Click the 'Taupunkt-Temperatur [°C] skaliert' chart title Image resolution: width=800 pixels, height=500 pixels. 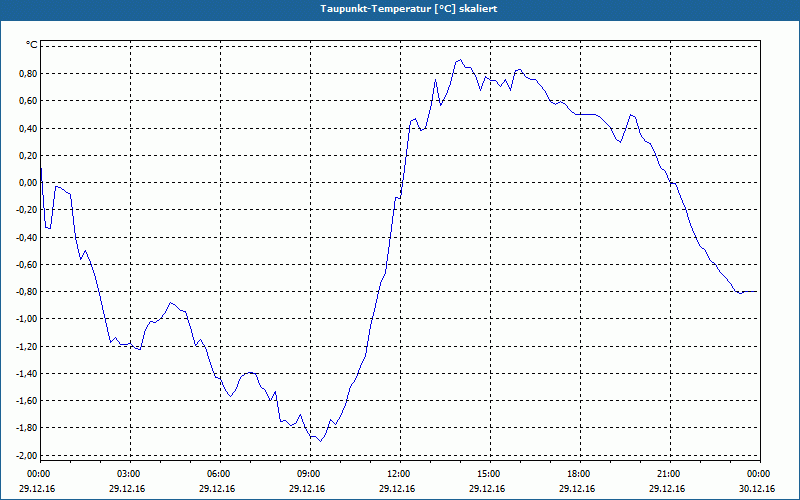[x=409, y=9]
